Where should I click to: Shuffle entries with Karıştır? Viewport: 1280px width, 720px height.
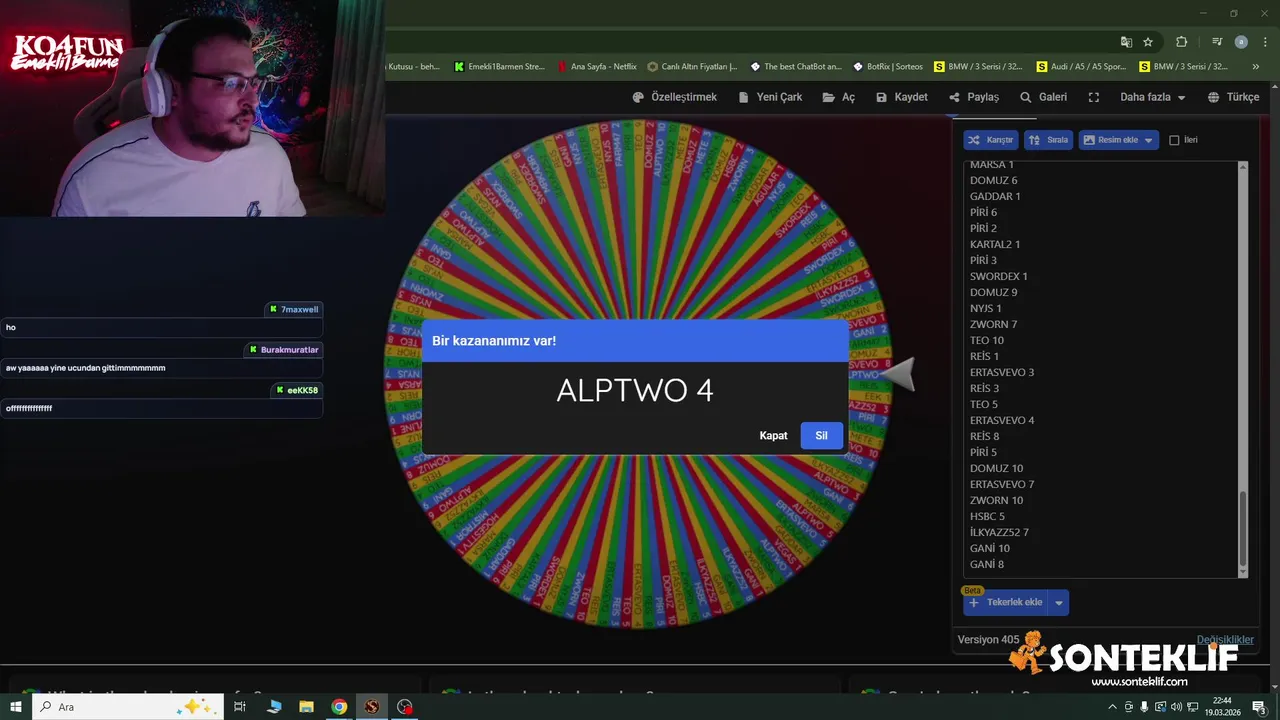click(991, 140)
